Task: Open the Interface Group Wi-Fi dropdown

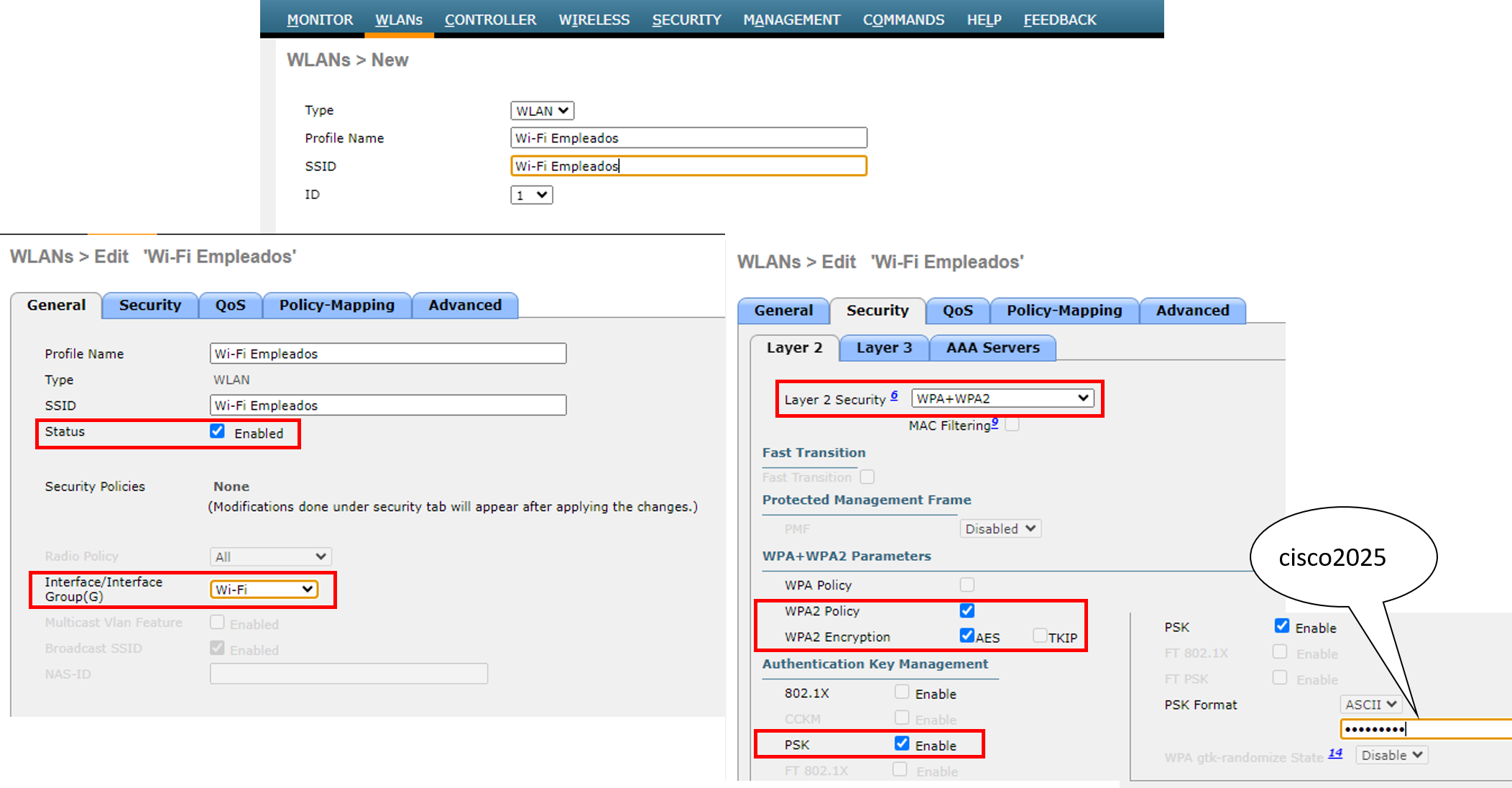Action: (264, 590)
